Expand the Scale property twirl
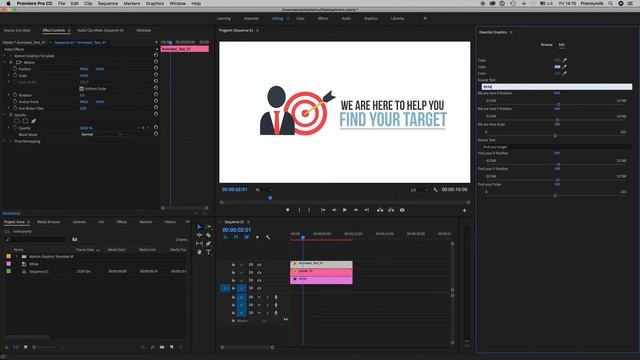 click(9, 76)
